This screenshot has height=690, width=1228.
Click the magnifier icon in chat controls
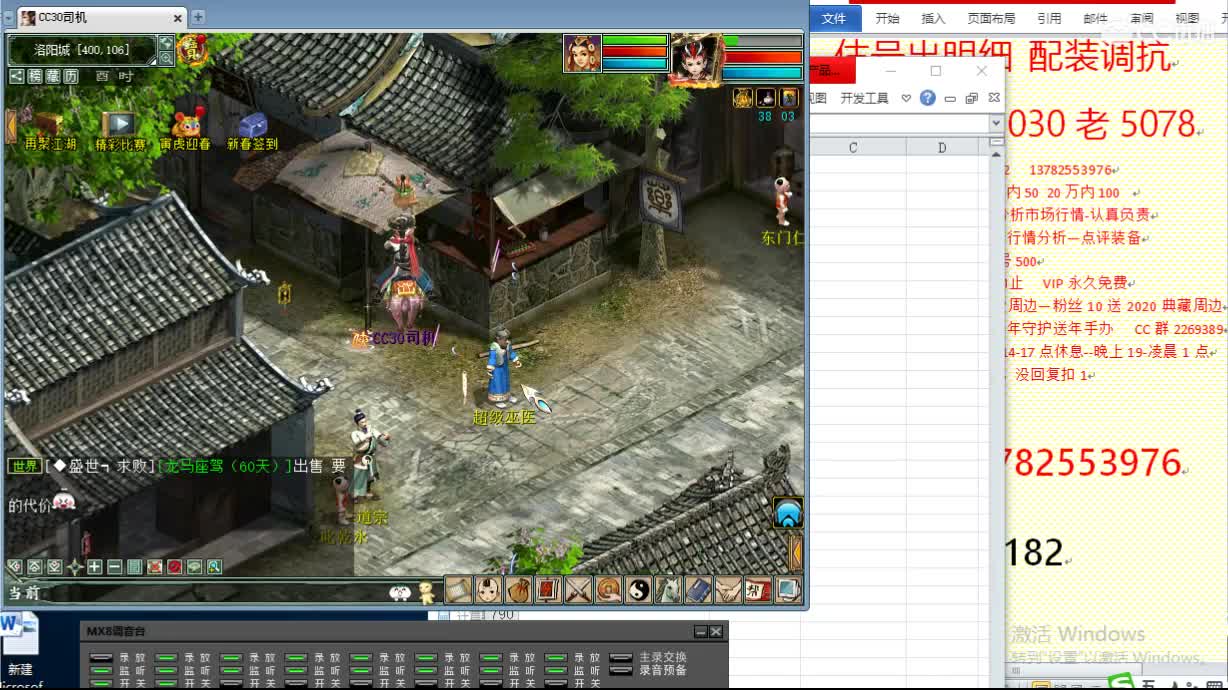[214, 566]
